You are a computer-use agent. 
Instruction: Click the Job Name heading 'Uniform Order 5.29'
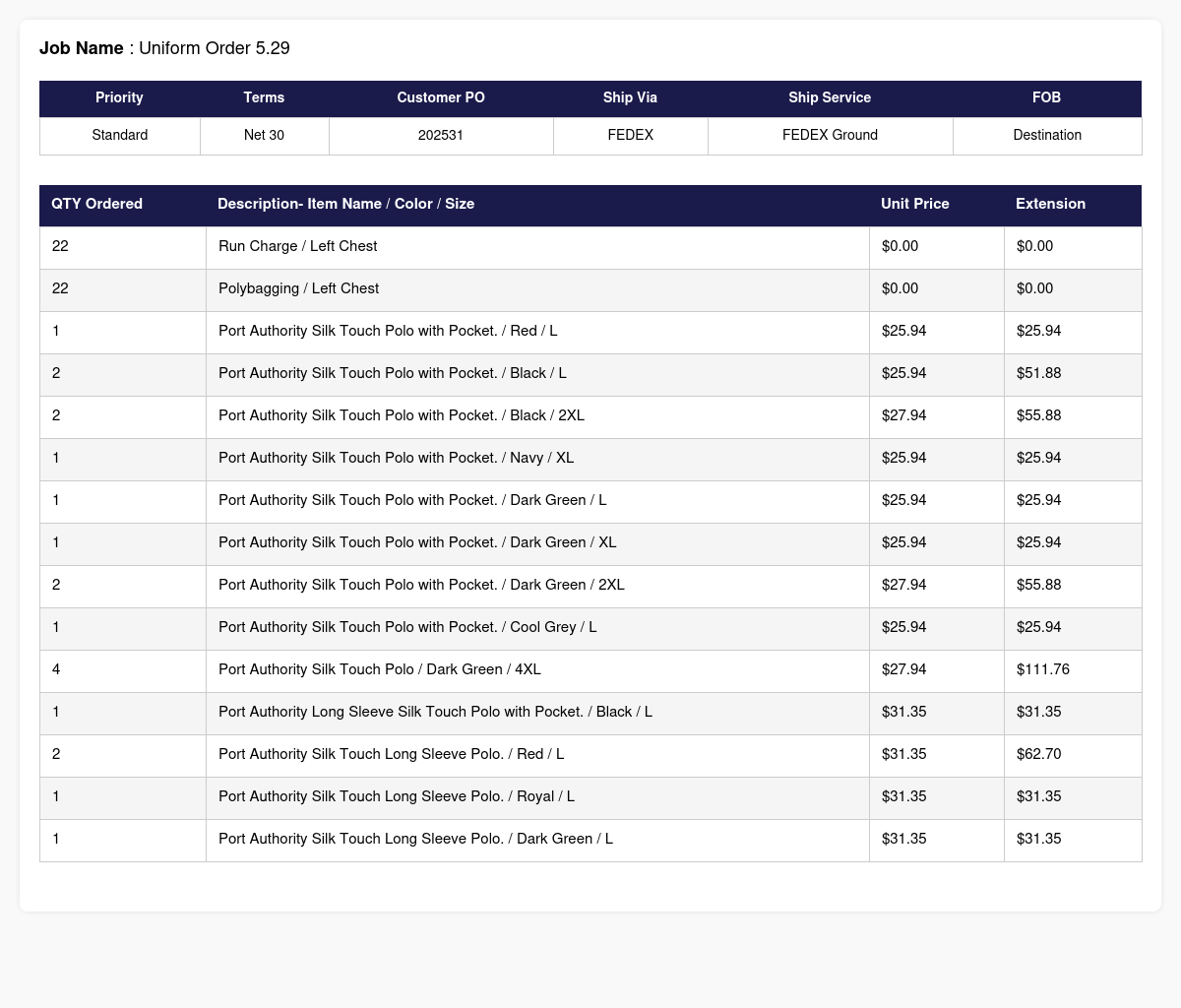coord(215,48)
